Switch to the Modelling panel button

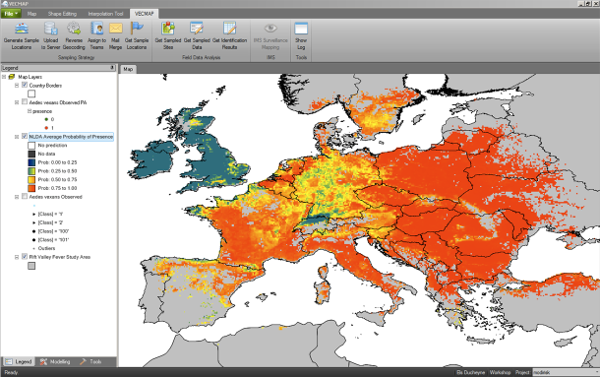coord(55,361)
